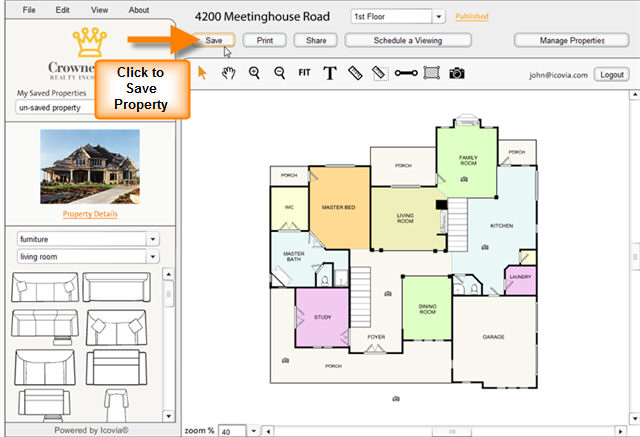Select the rectangle room tool
Screen dimensions: 640x437
click(431, 73)
